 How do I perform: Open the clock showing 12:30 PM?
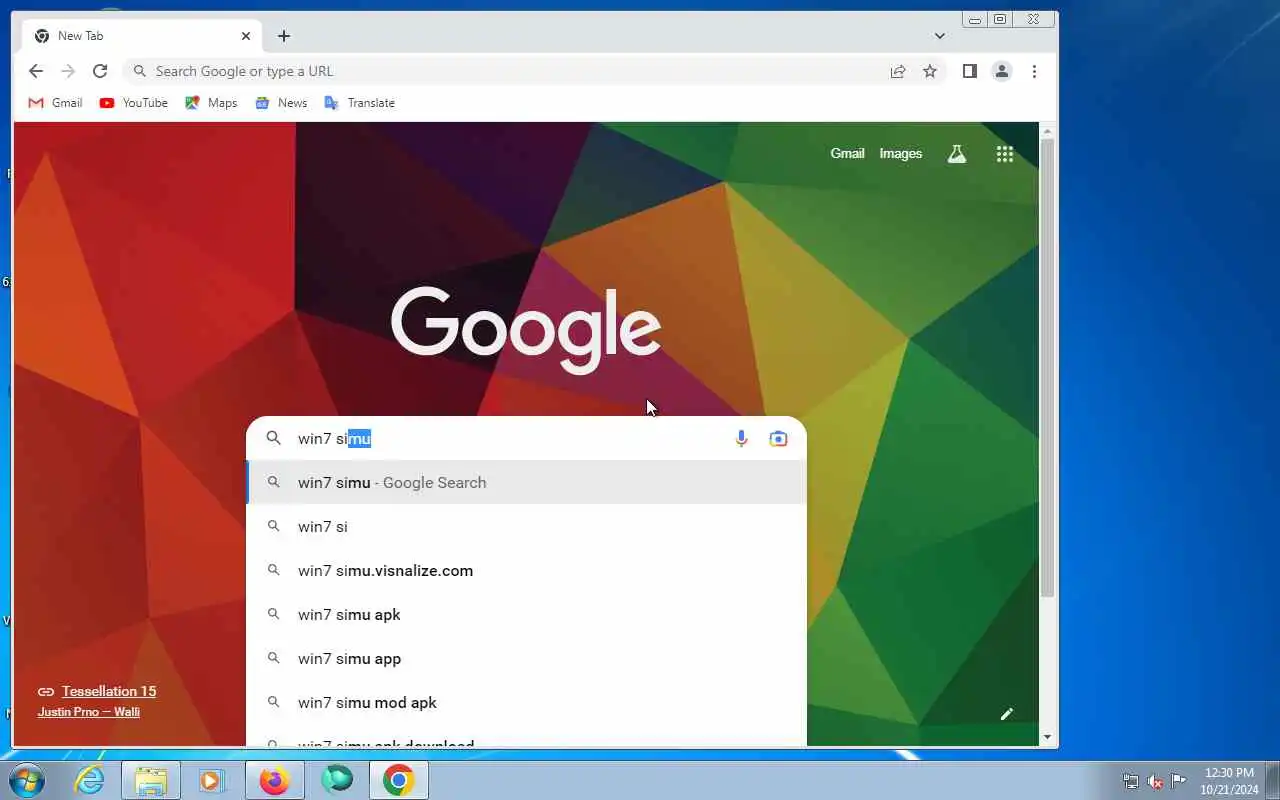1229,781
